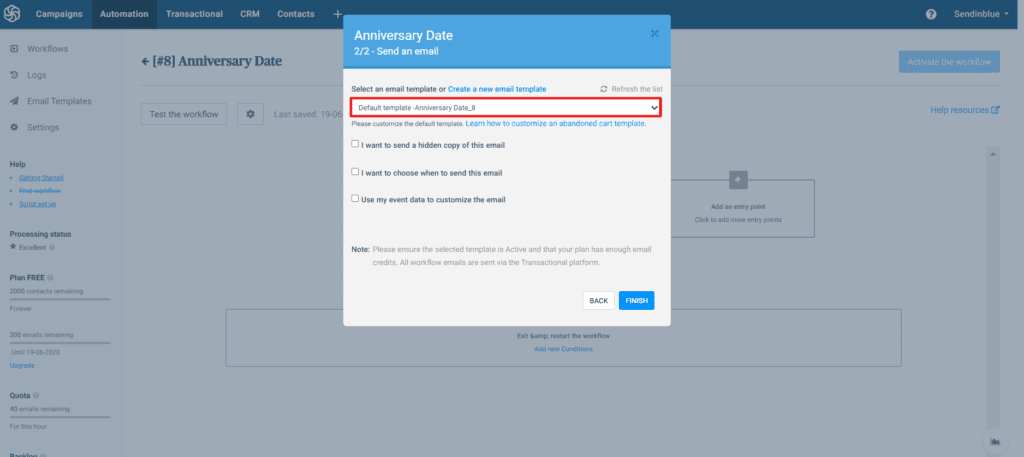Image resolution: width=1024 pixels, height=457 pixels.
Task: Click Create a new email template link
Action: tap(497, 89)
